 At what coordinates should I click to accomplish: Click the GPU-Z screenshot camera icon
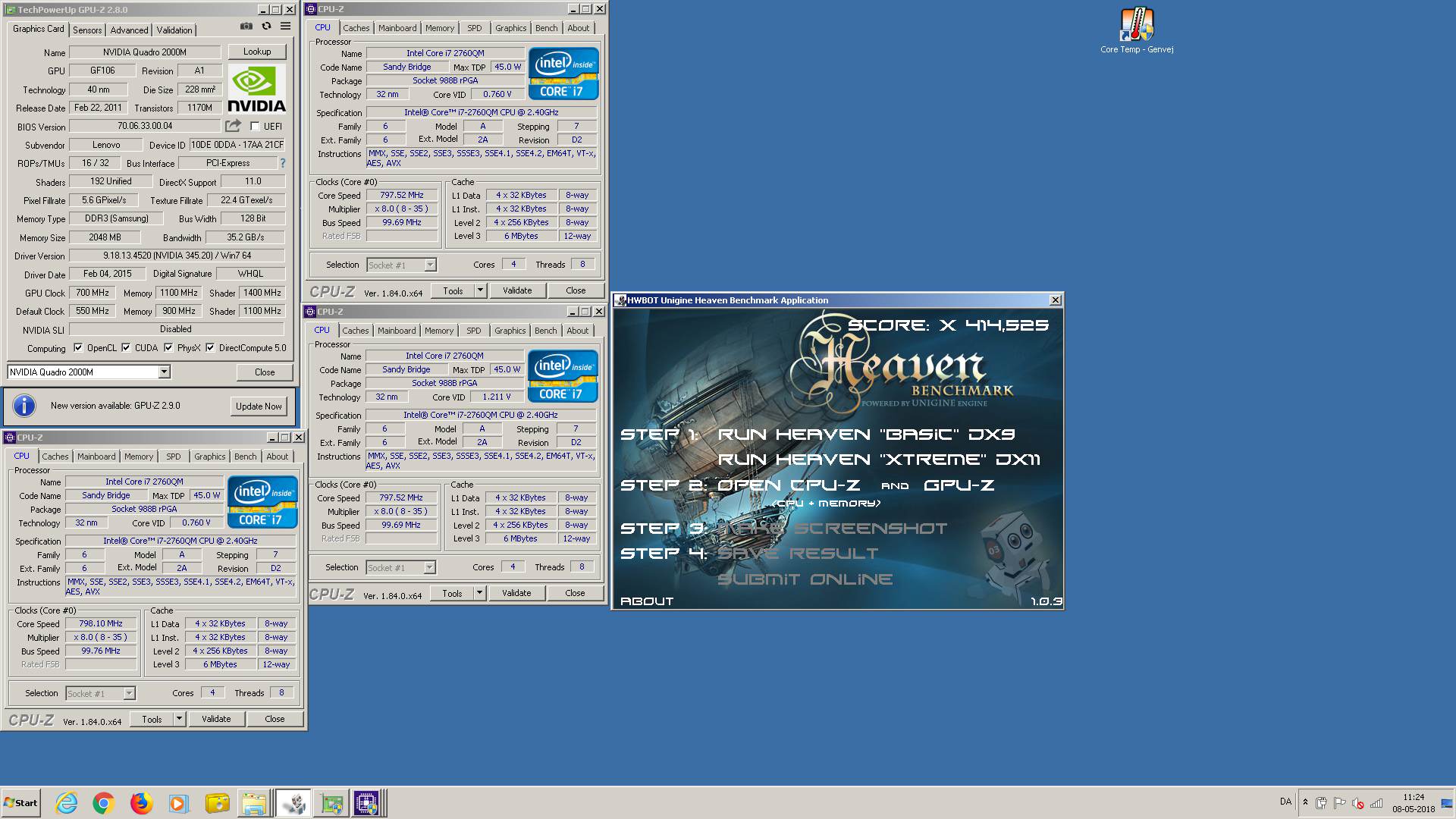click(x=246, y=26)
